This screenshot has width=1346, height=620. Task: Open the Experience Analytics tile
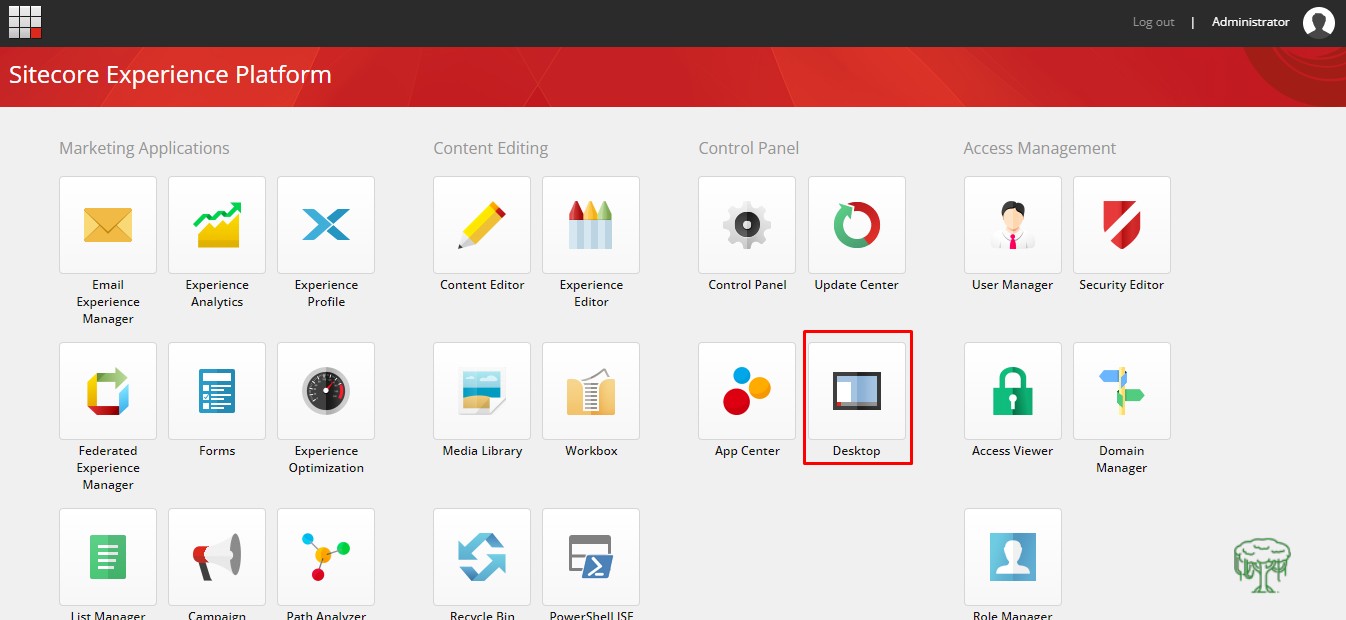tap(217, 225)
